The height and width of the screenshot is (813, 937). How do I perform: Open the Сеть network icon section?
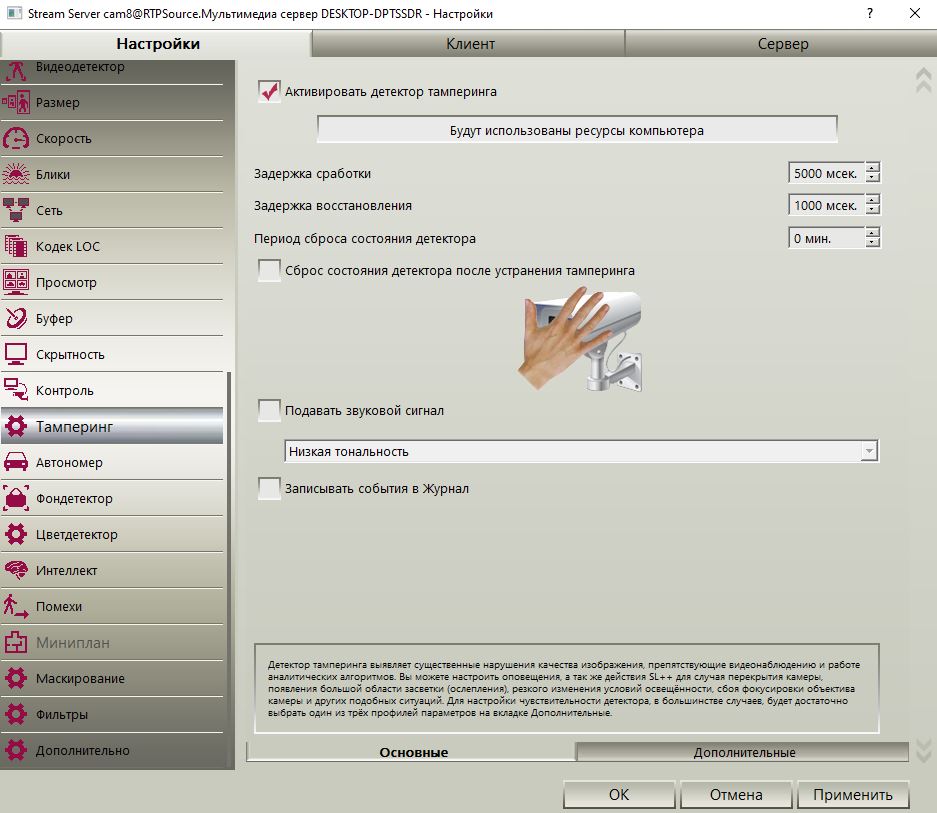click(x=16, y=210)
